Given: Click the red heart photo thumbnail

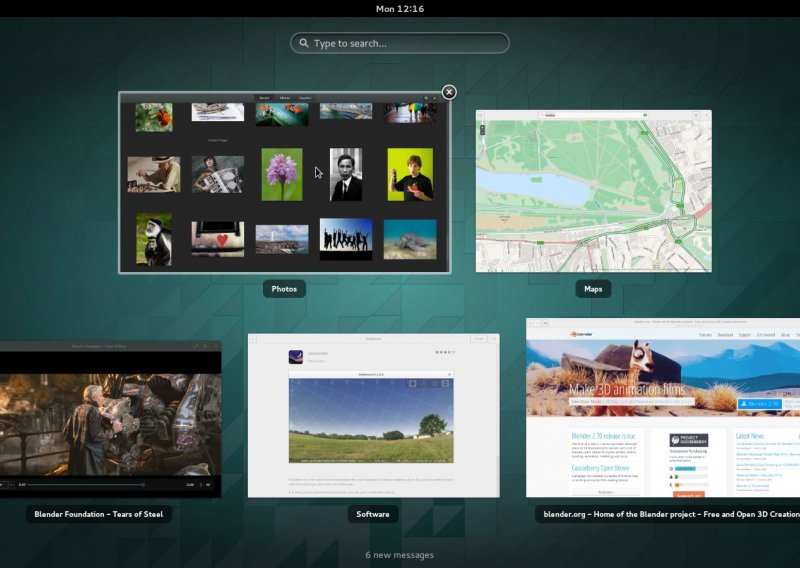Looking at the screenshot, I should [x=218, y=239].
